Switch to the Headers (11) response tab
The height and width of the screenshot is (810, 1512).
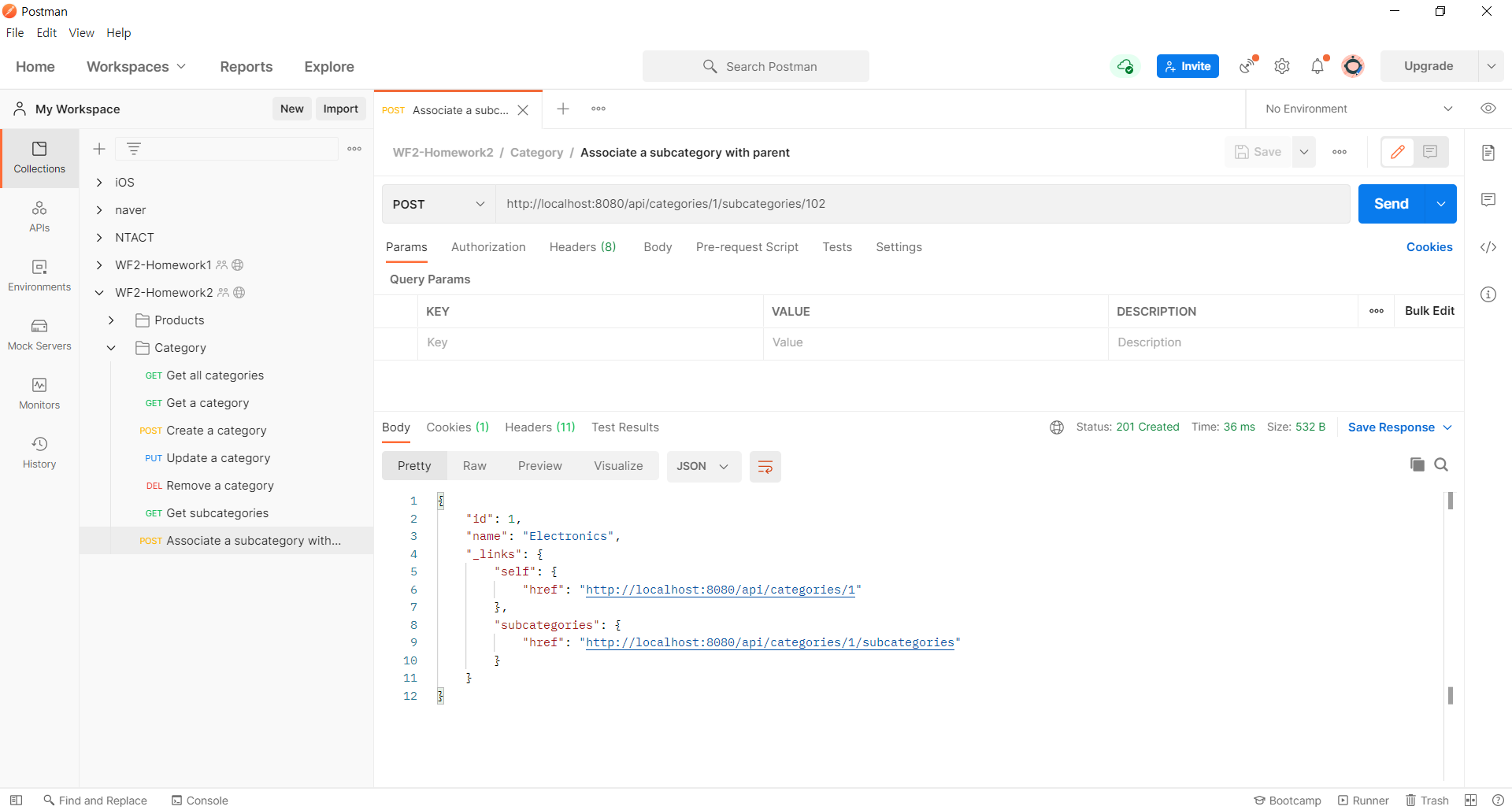tap(540, 427)
